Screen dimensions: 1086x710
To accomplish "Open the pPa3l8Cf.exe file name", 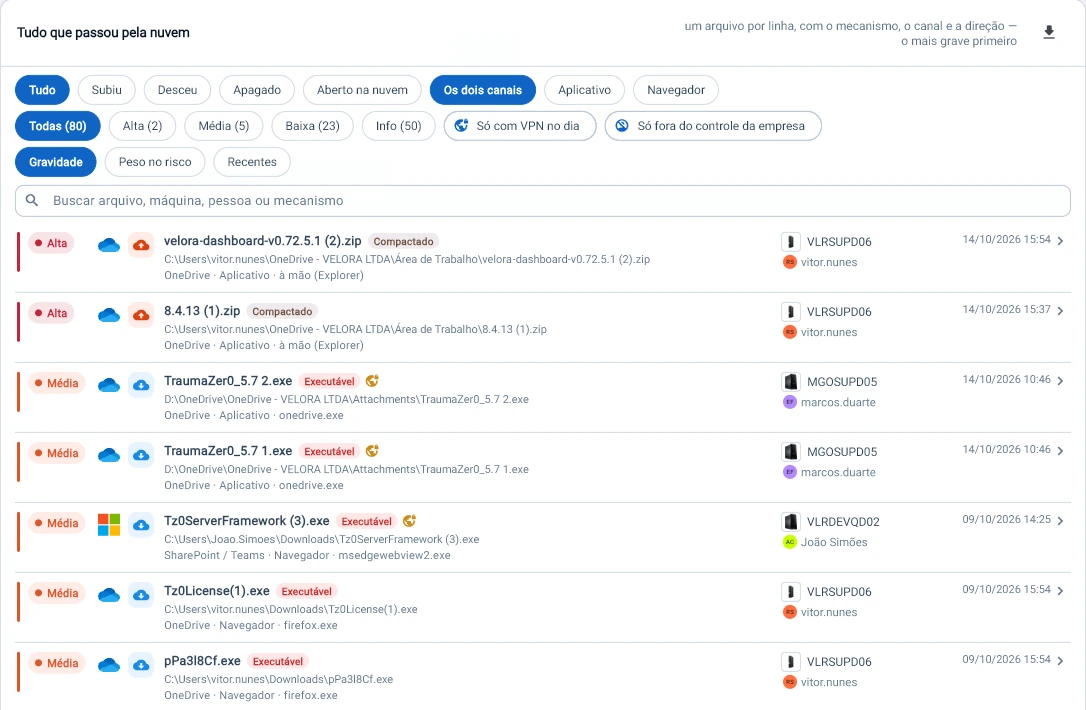I will pyautogui.click(x=202, y=661).
